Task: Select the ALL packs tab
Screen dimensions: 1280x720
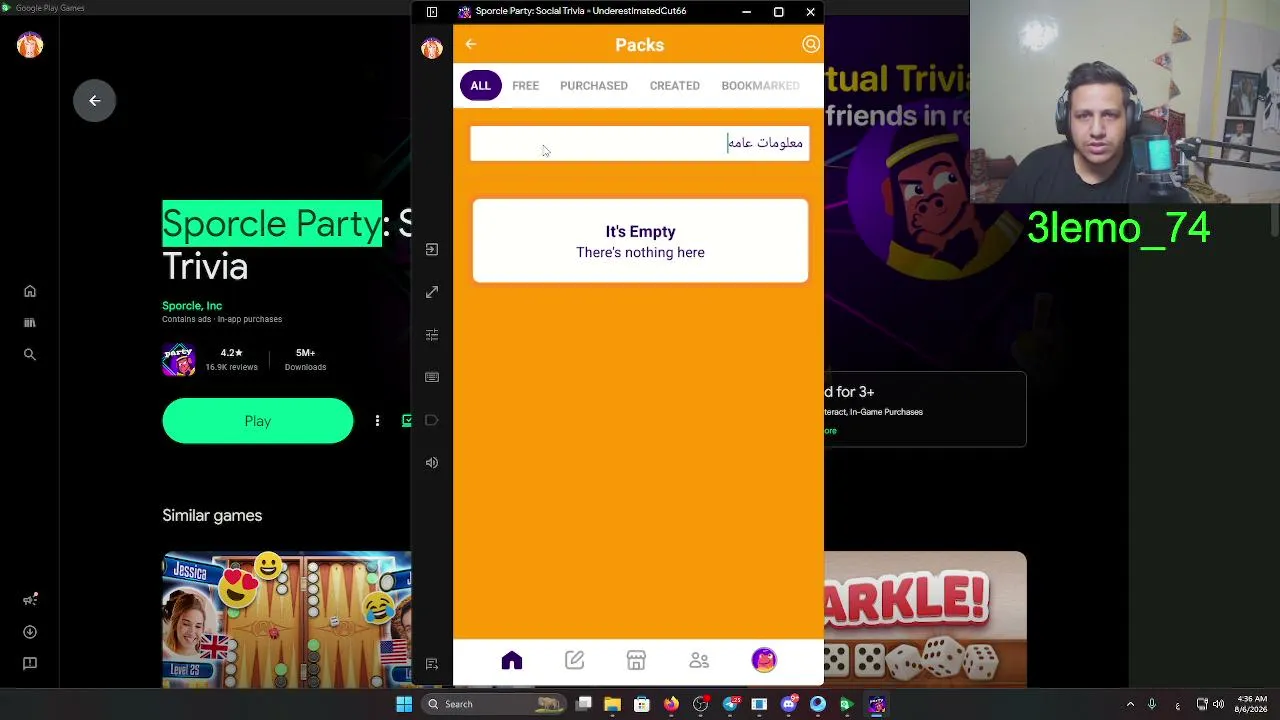Action: click(x=480, y=86)
